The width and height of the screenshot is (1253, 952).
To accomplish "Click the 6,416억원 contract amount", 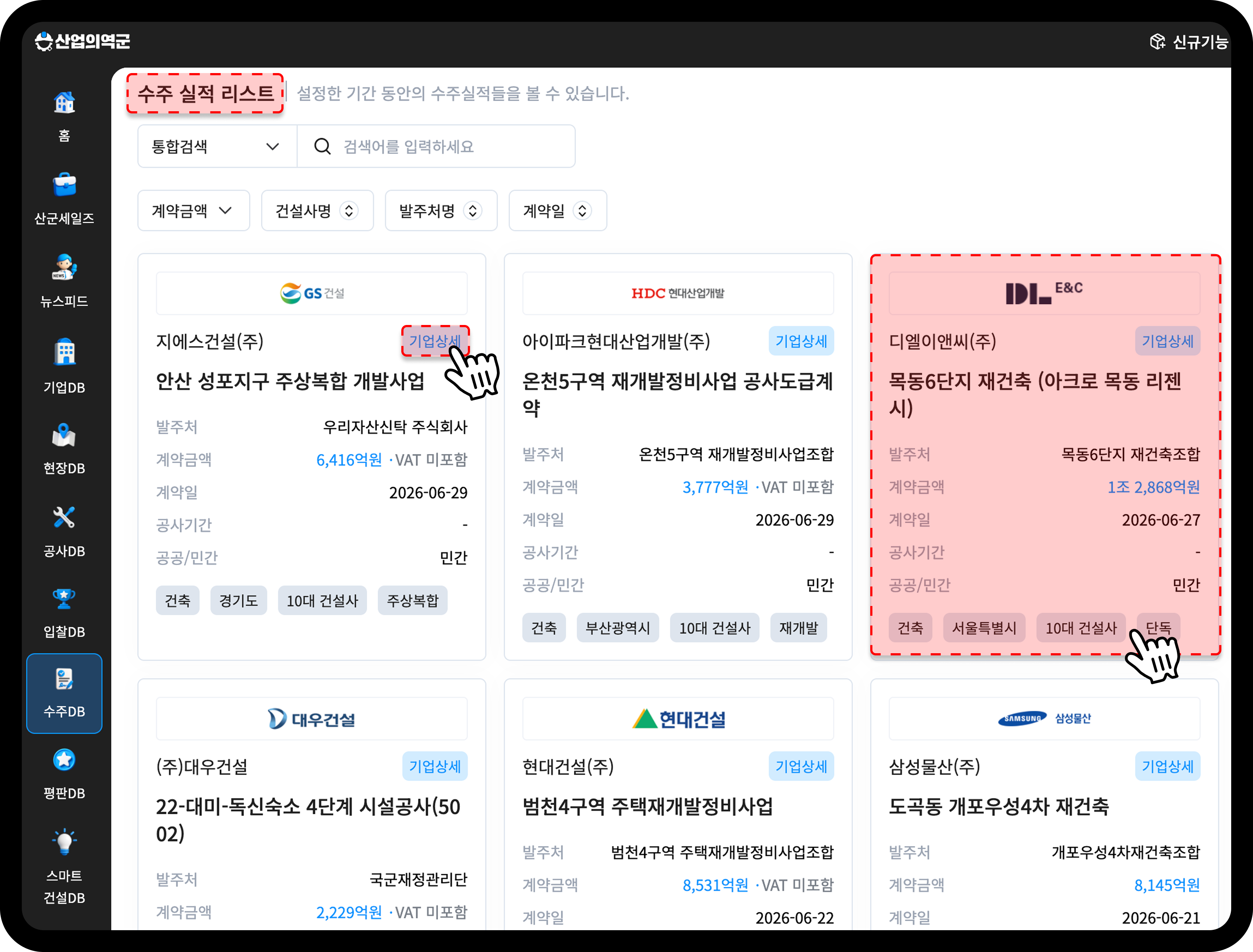I will click(x=349, y=459).
